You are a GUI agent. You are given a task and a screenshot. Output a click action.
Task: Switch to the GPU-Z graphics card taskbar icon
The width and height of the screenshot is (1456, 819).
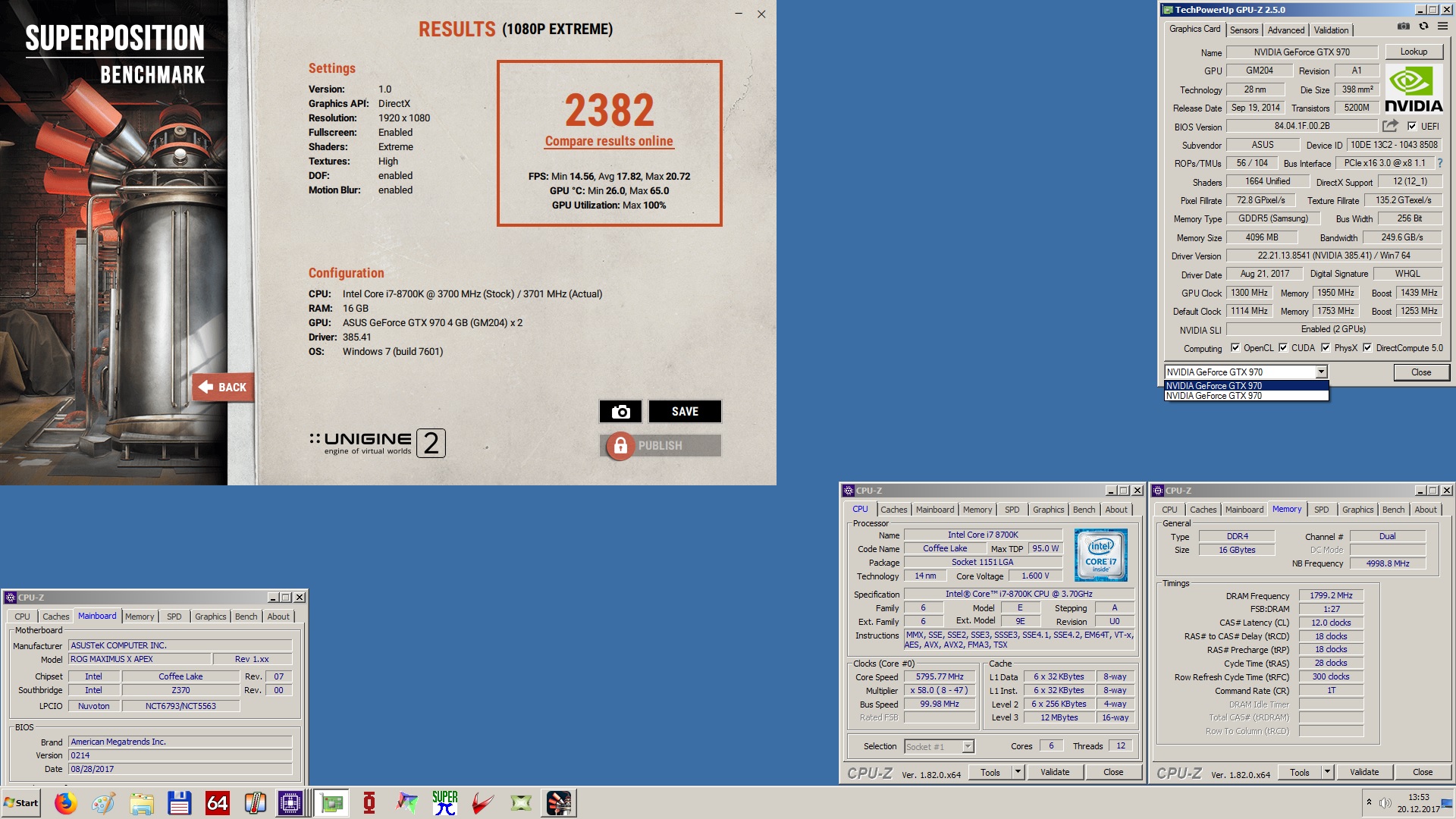(331, 803)
